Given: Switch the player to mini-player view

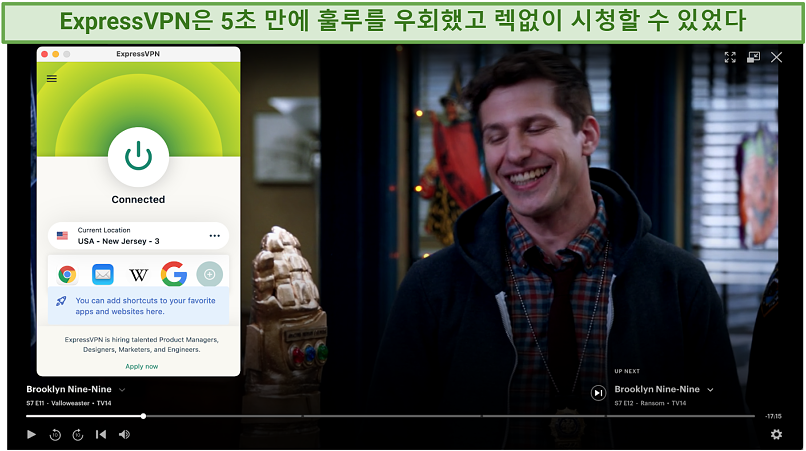Looking at the screenshot, I should [754, 57].
